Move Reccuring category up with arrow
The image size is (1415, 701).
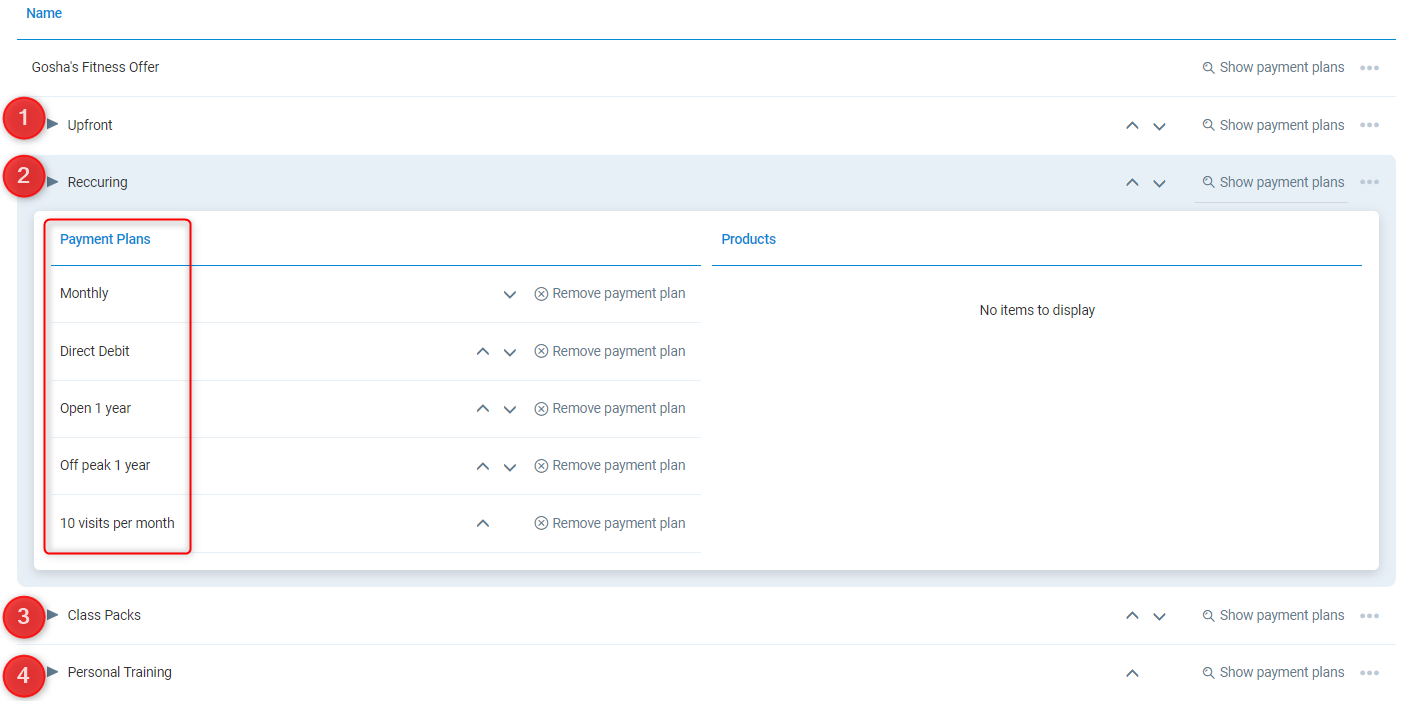[1132, 183]
